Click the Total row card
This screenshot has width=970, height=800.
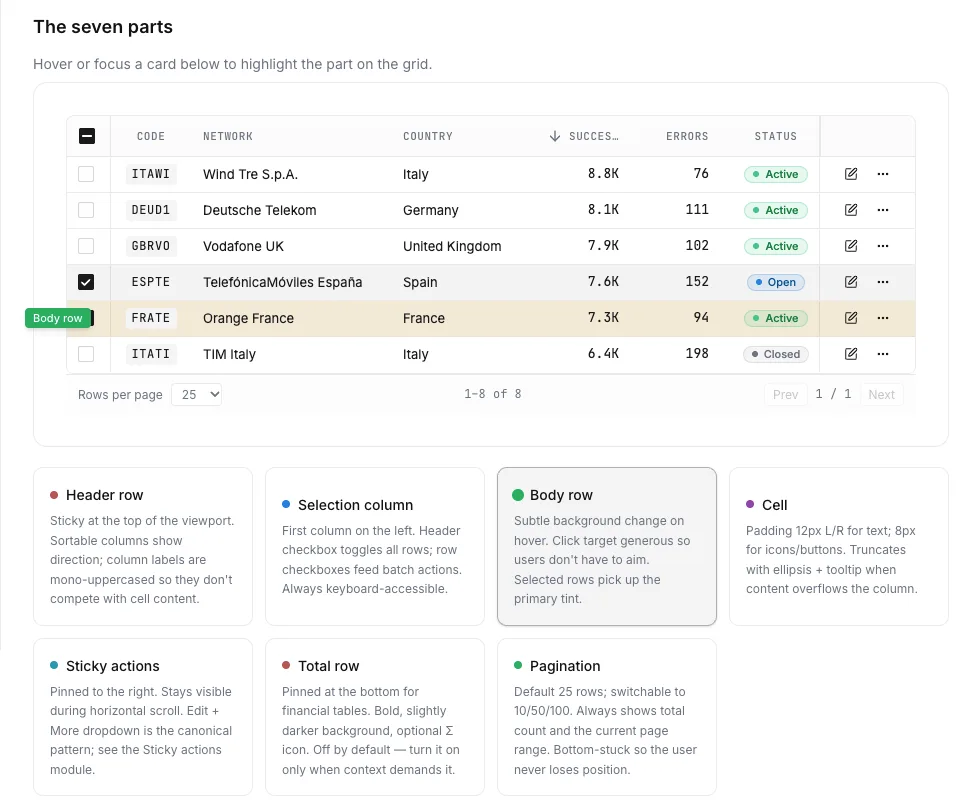point(375,717)
